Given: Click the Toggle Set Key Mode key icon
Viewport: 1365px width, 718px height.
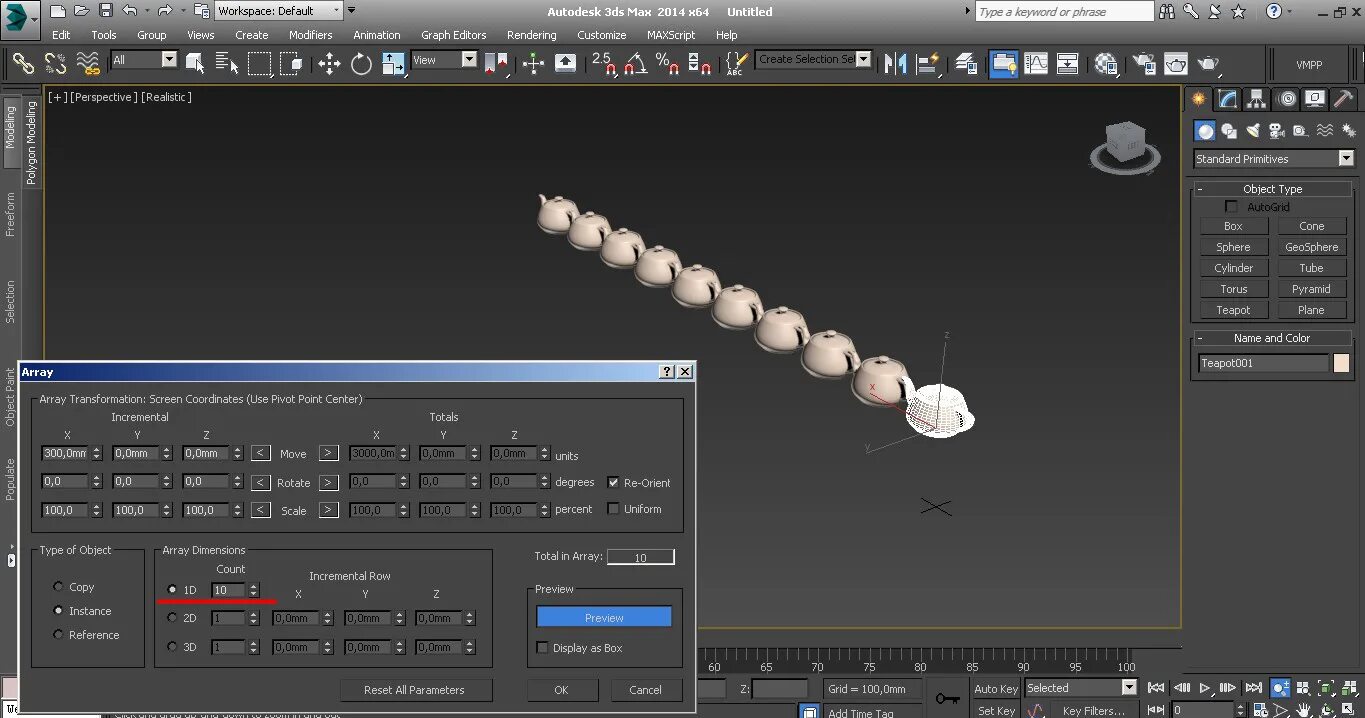Looking at the screenshot, I should [x=947, y=698].
